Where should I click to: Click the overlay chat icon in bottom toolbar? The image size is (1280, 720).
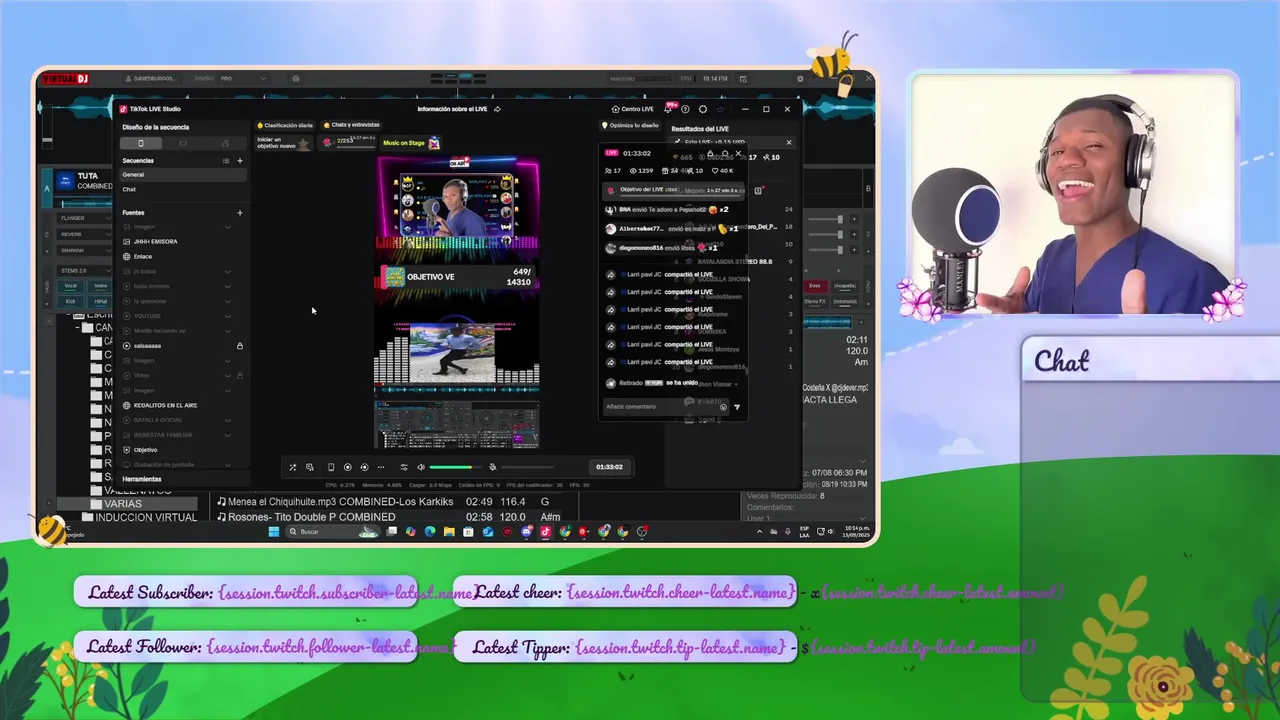[310, 467]
